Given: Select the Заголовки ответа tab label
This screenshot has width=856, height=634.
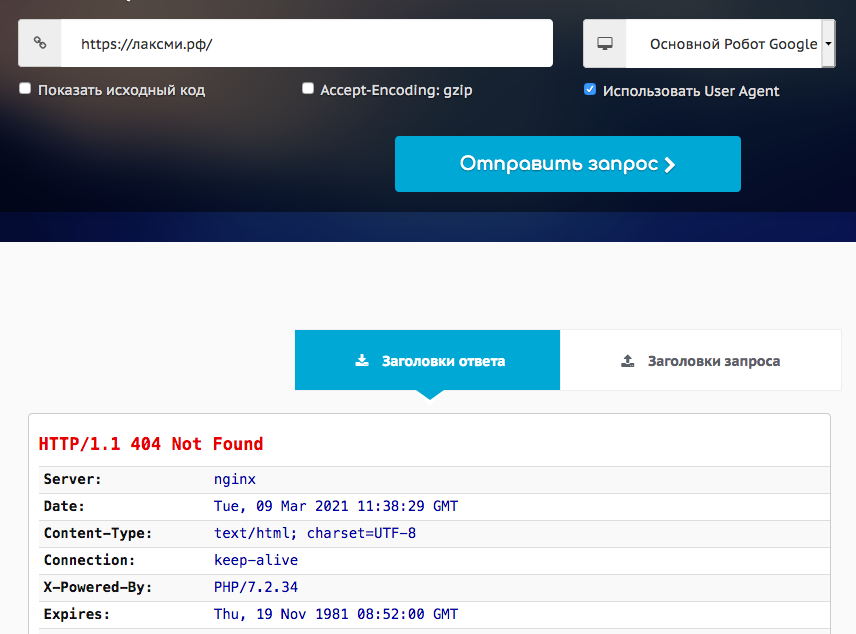Looking at the screenshot, I should coord(443,361).
